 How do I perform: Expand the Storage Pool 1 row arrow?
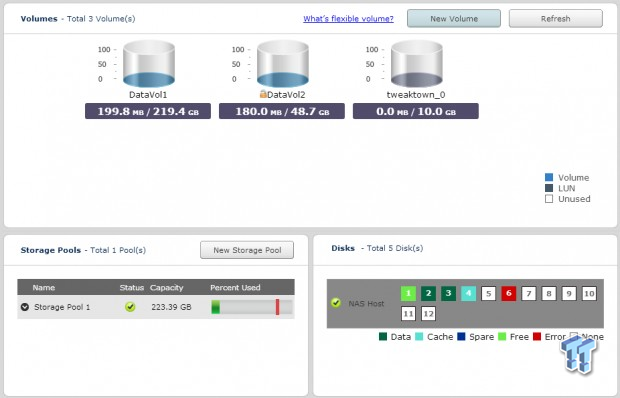tap(25, 307)
